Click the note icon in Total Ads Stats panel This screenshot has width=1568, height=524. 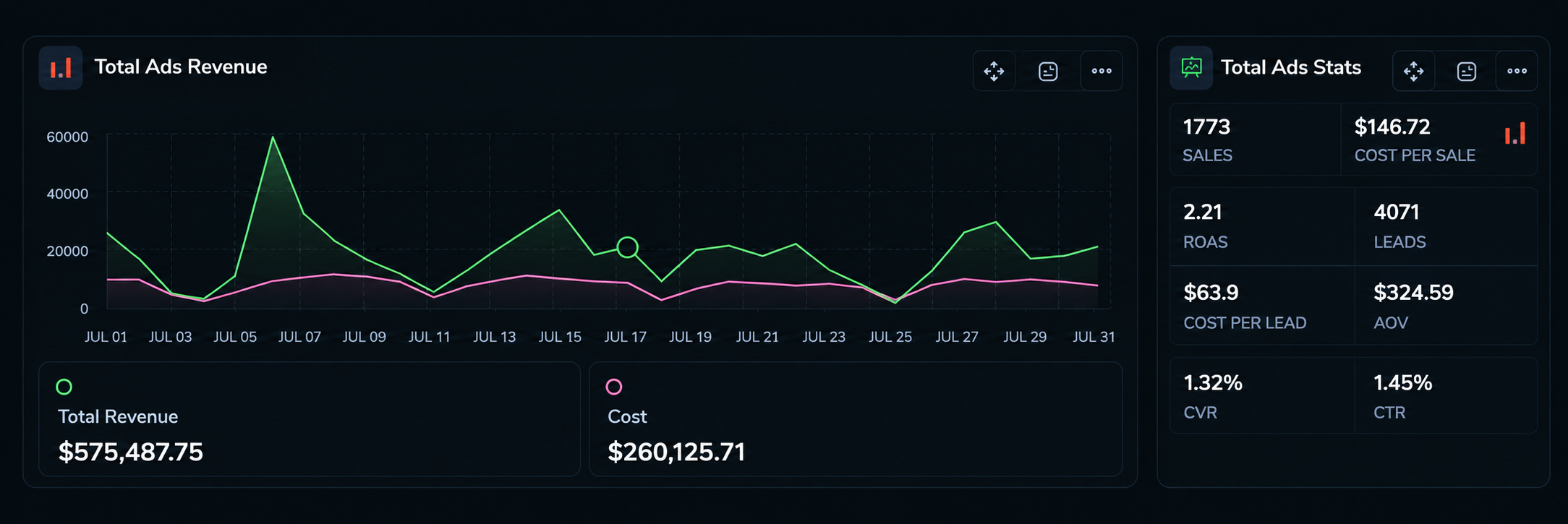pos(1466,71)
